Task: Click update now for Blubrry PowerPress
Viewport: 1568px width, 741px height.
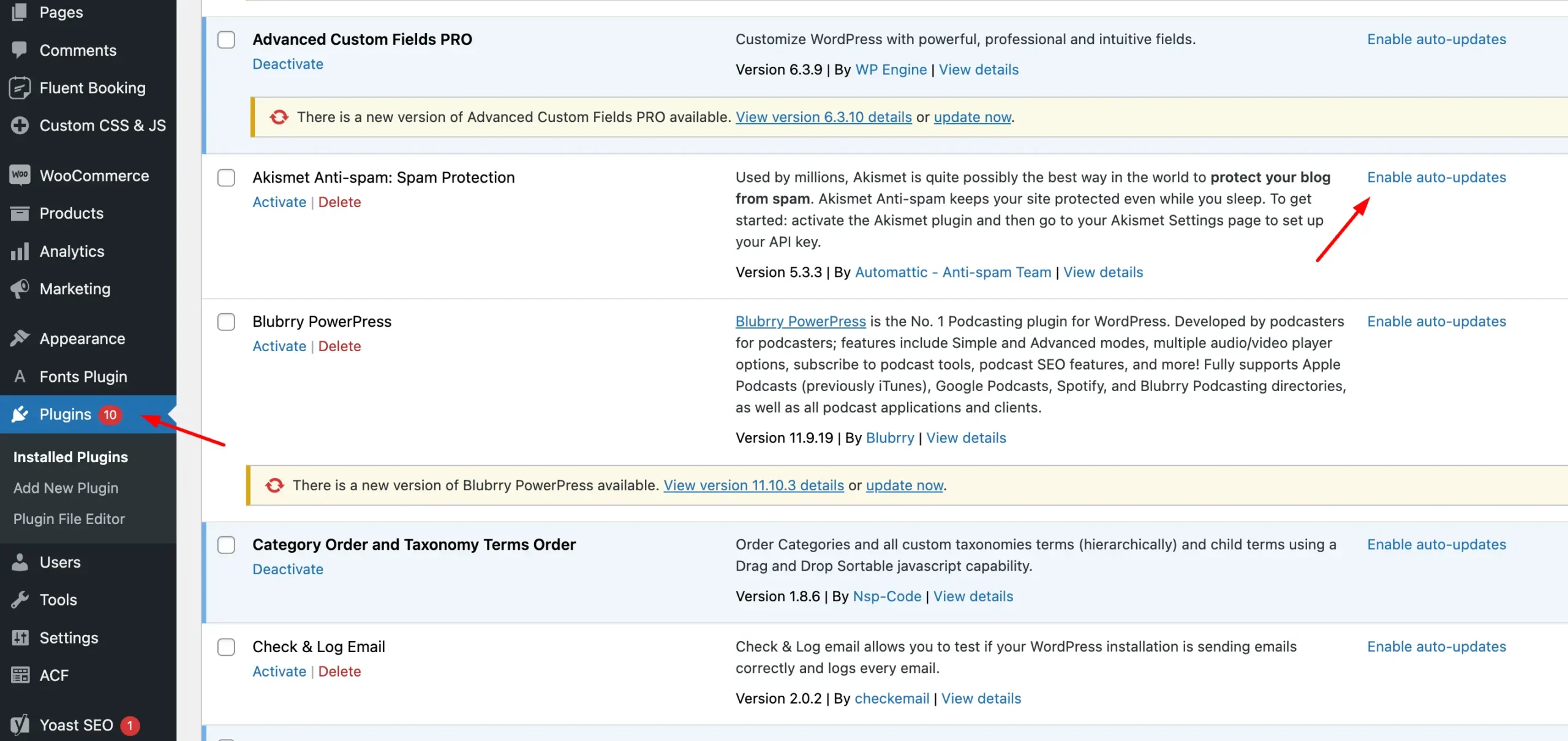Action: tap(904, 485)
